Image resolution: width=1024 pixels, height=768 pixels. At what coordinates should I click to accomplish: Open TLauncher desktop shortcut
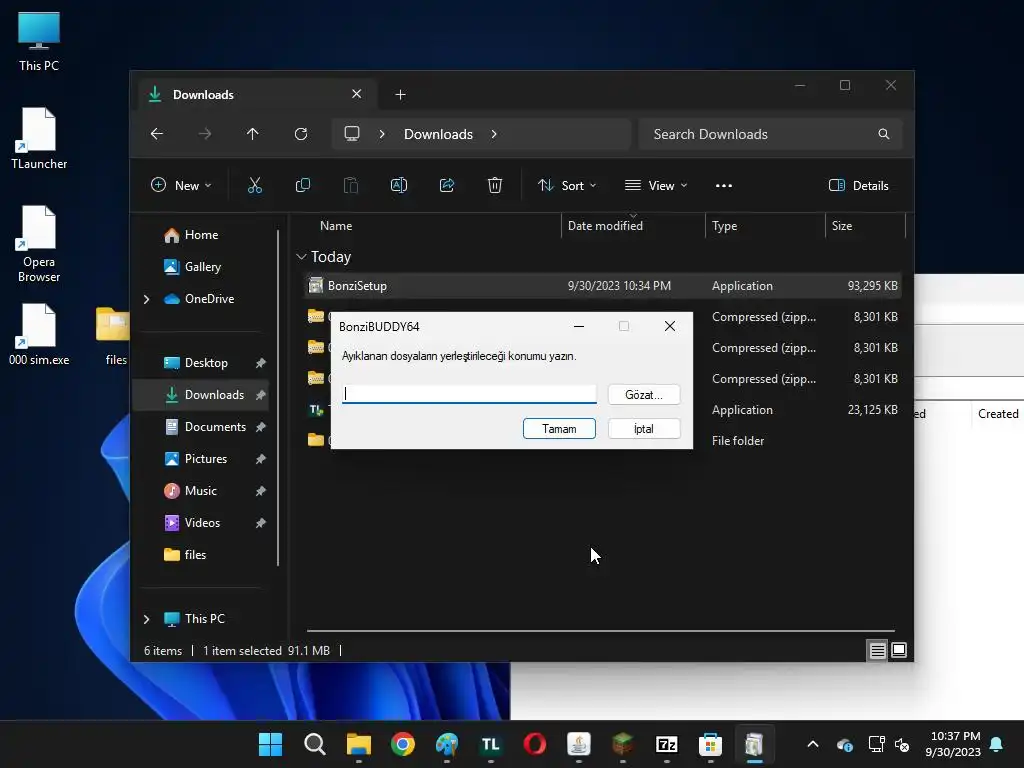pyautogui.click(x=39, y=138)
